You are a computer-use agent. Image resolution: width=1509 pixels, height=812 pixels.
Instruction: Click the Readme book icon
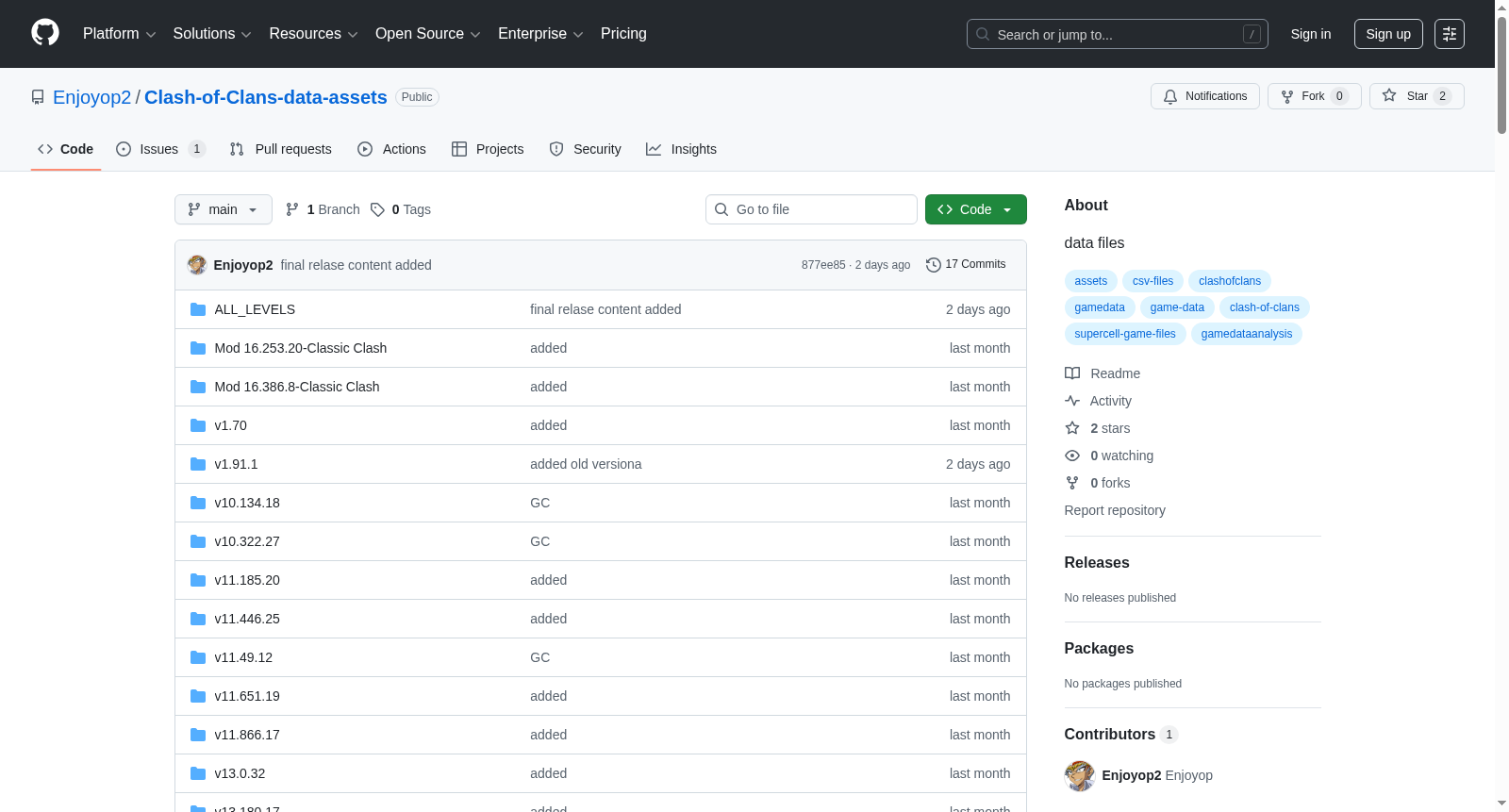1072,373
